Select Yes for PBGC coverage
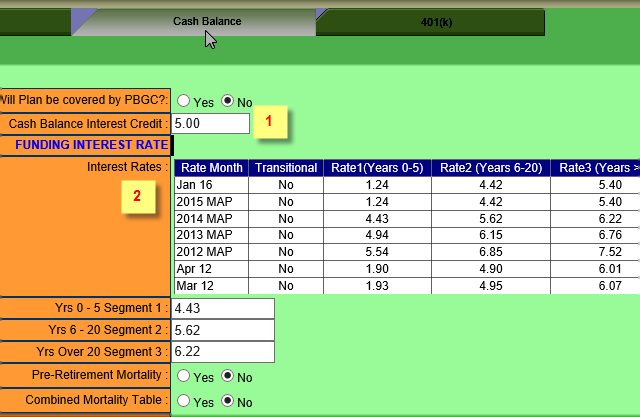 click(x=184, y=101)
